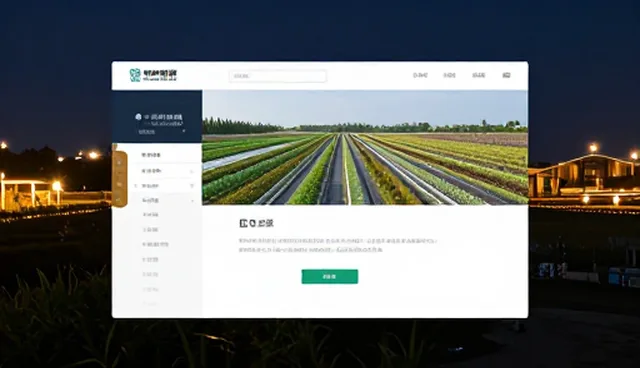Screen dimensions: 640x368
Task: Click the green logo icon in the header
Action: pyautogui.click(x=135, y=75)
